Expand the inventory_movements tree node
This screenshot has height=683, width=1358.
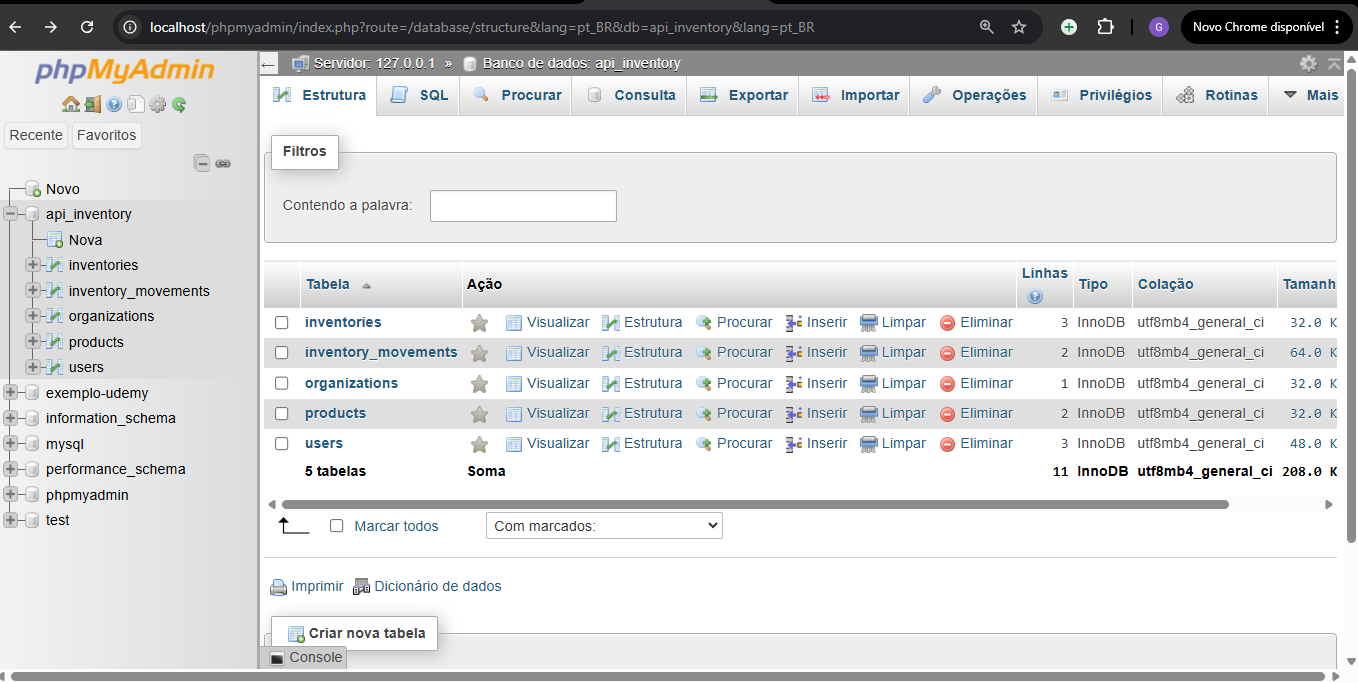coord(33,290)
